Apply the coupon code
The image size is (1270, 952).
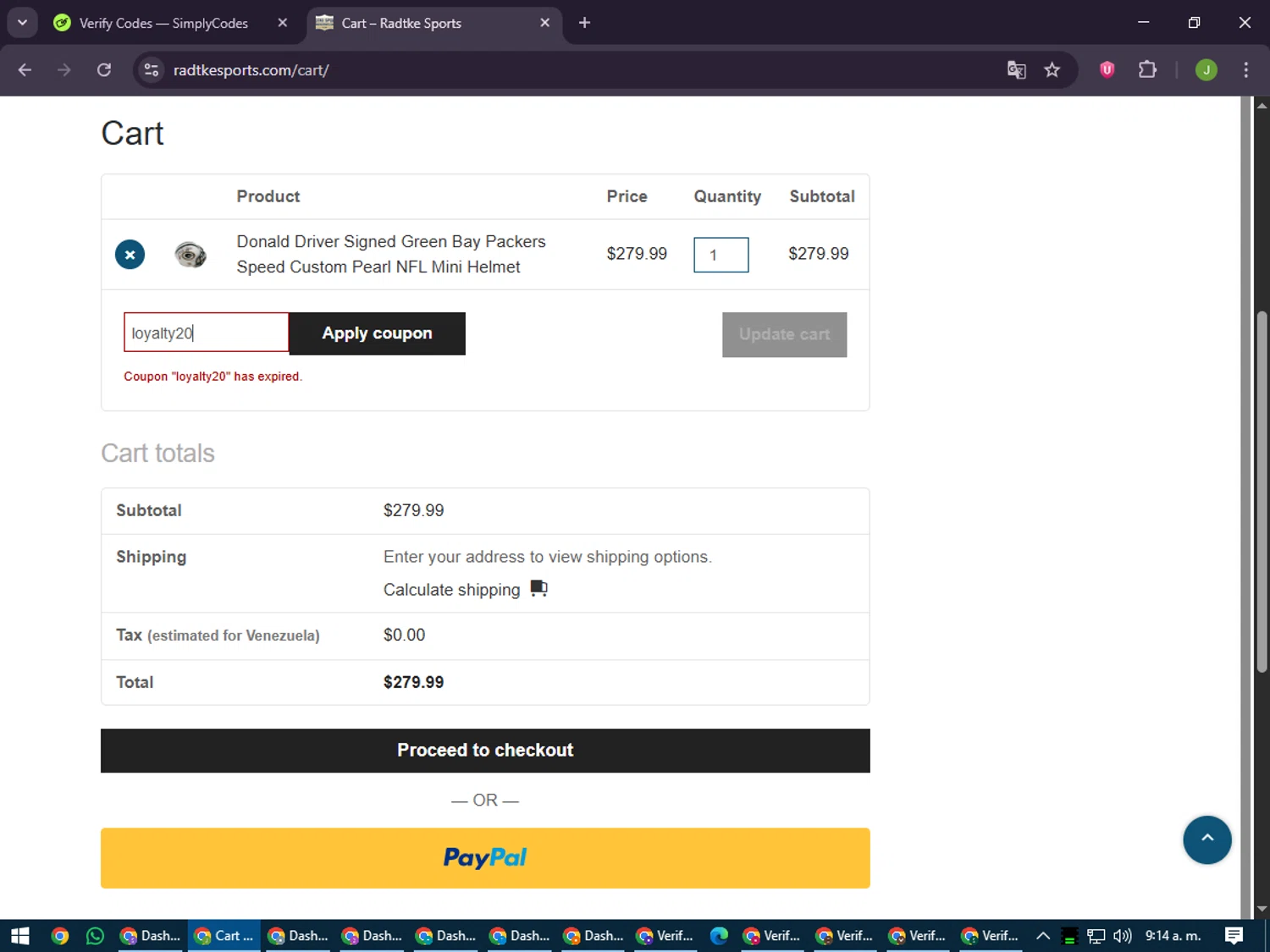pyautogui.click(x=377, y=333)
